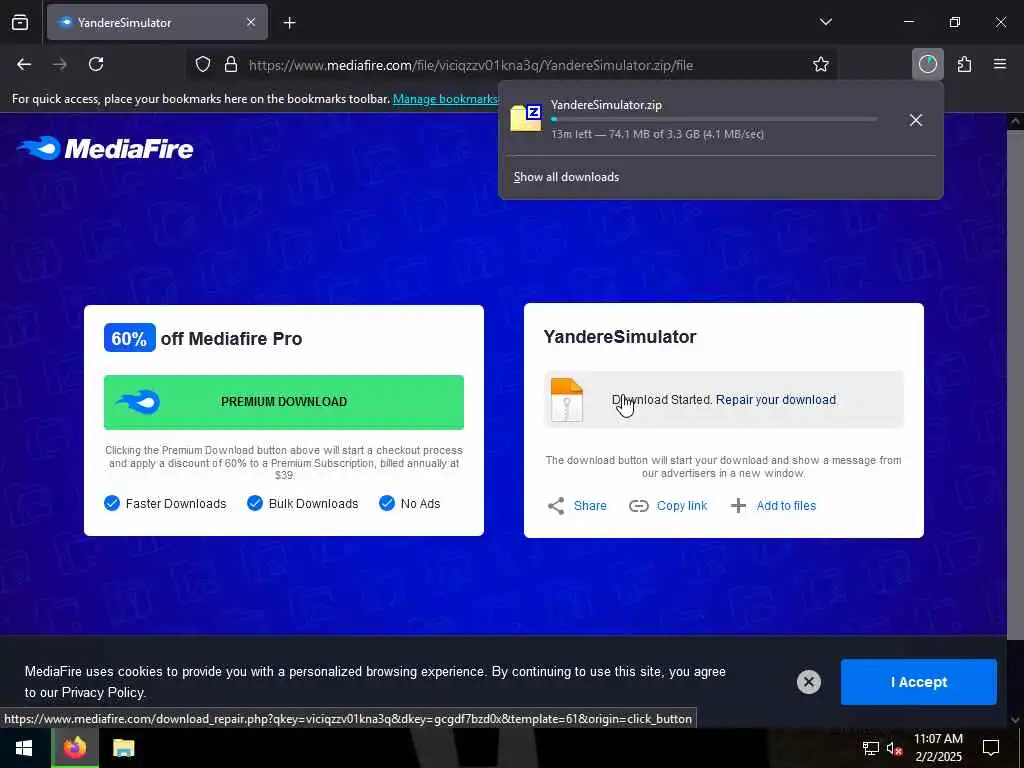Click Show all downloads
Screen dimensions: 1024x768
point(566,177)
